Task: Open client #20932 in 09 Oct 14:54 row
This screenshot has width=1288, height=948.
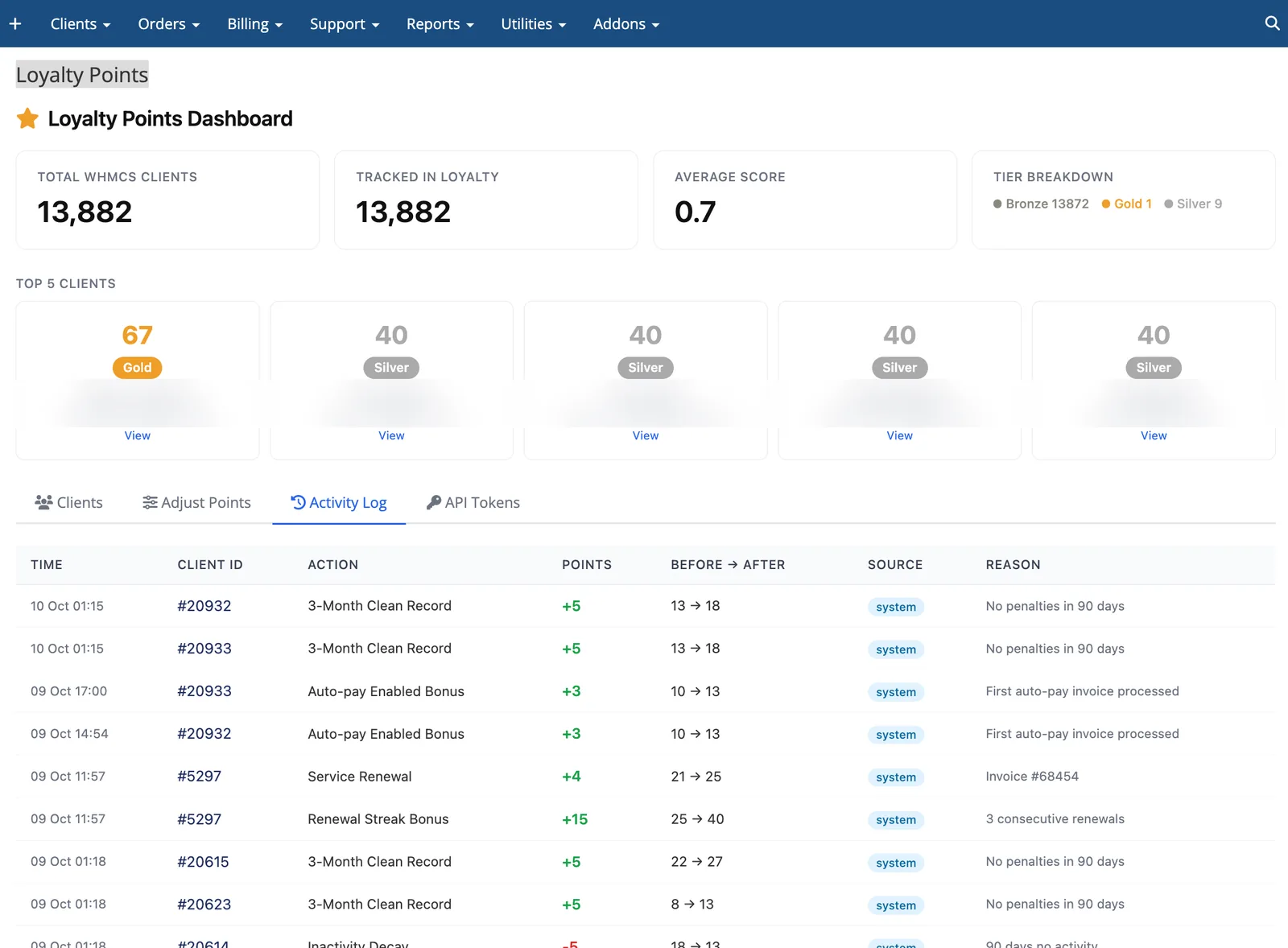Action: [x=204, y=734]
